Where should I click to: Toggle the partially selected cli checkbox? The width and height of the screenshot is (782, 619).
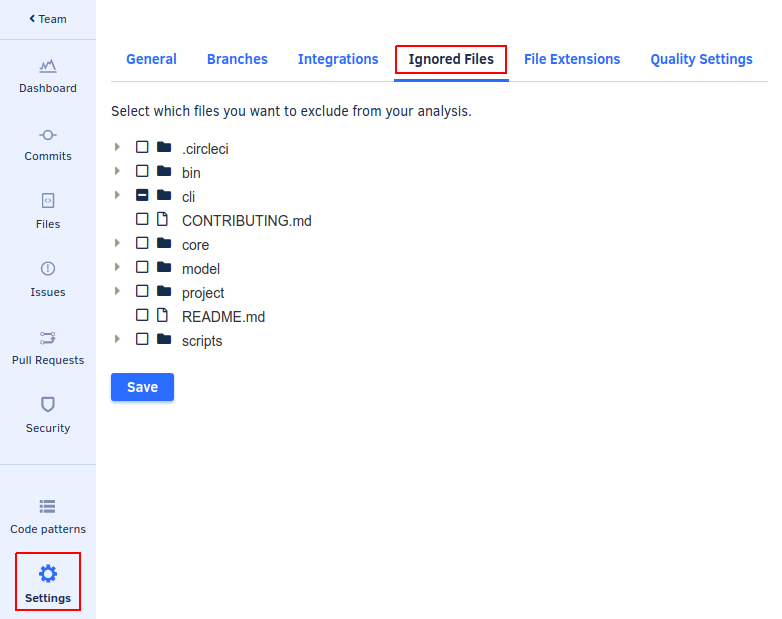click(x=142, y=195)
